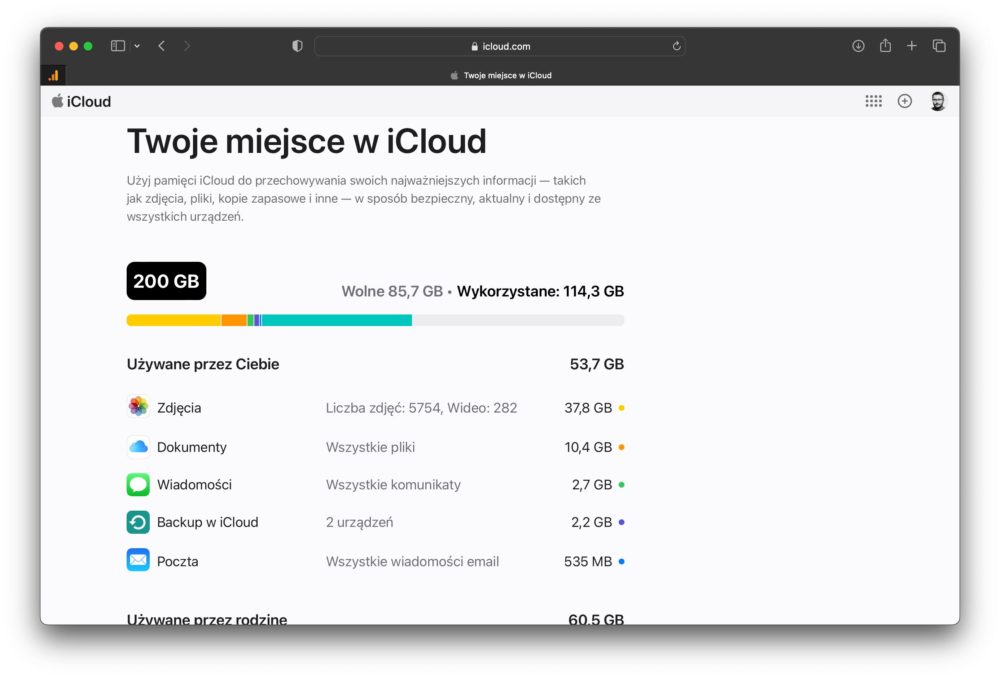Select the 'Backup w iCloud' label
This screenshot has width=1000, height=678.
tap(208, 522)
